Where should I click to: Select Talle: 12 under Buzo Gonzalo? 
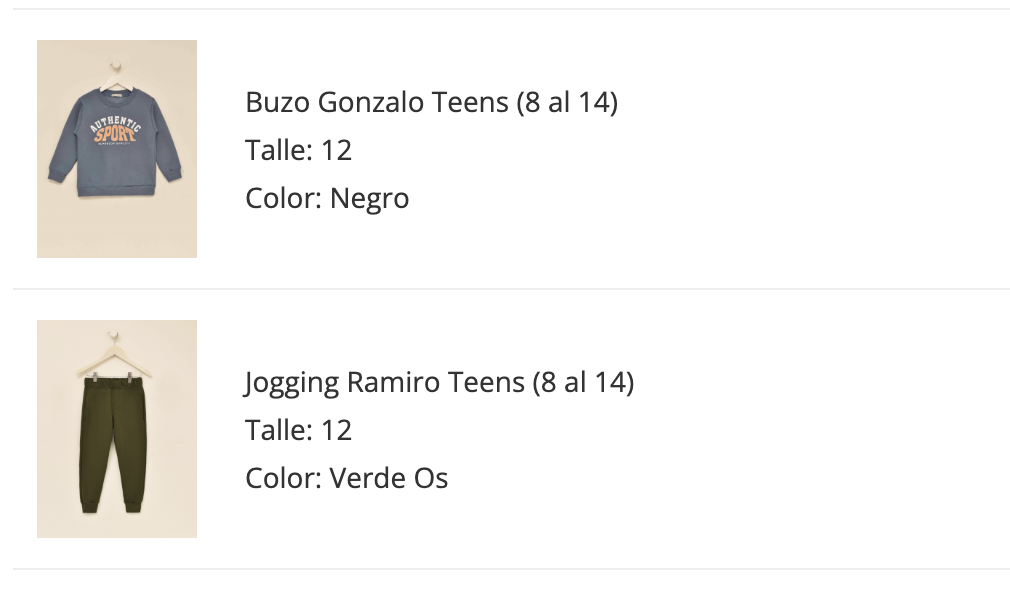[x=298, y=150]
